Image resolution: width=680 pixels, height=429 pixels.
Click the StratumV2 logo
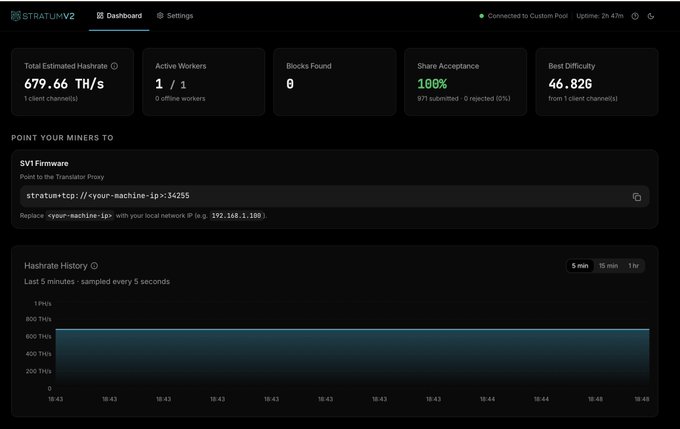point(42,16)
